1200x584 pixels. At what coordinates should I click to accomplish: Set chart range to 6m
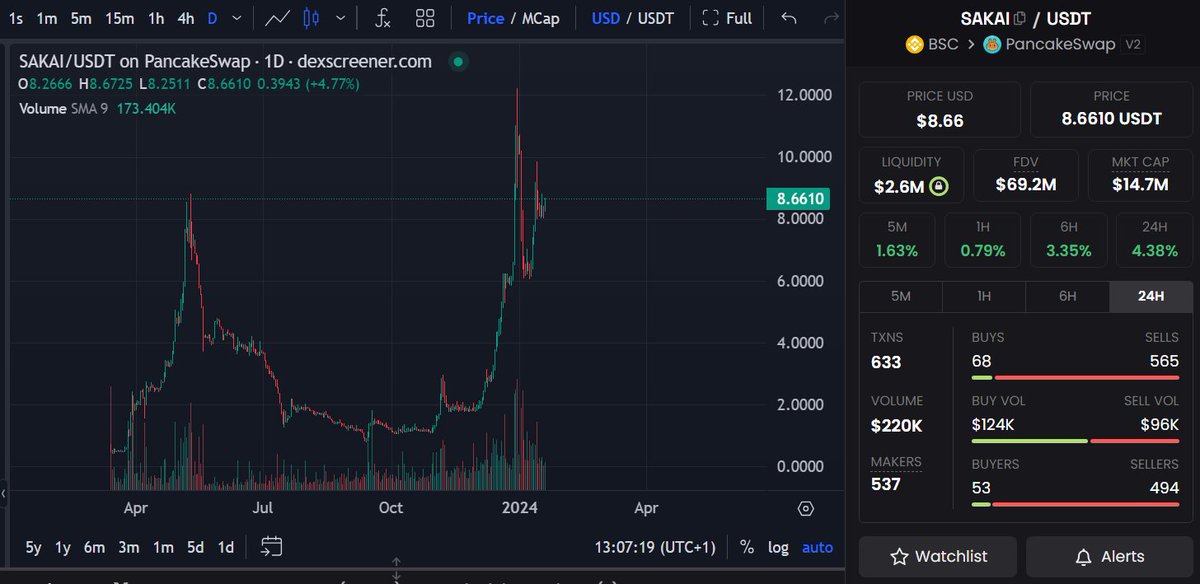[94, 547]
